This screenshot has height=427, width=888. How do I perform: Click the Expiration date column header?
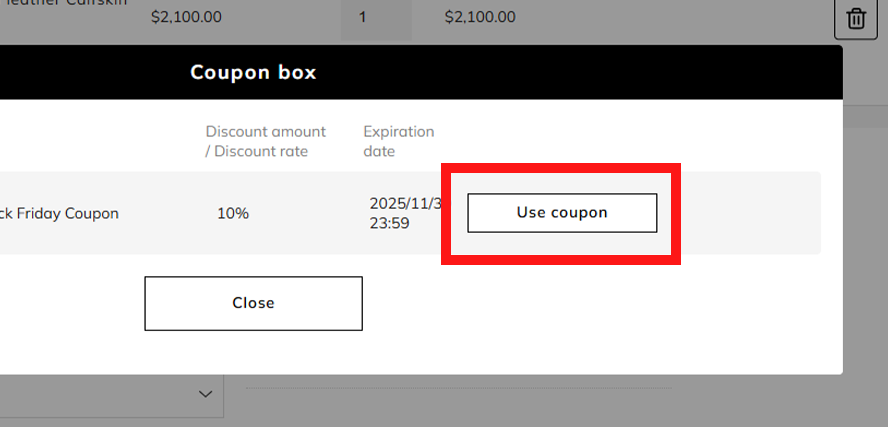click(x=398, y=142)
